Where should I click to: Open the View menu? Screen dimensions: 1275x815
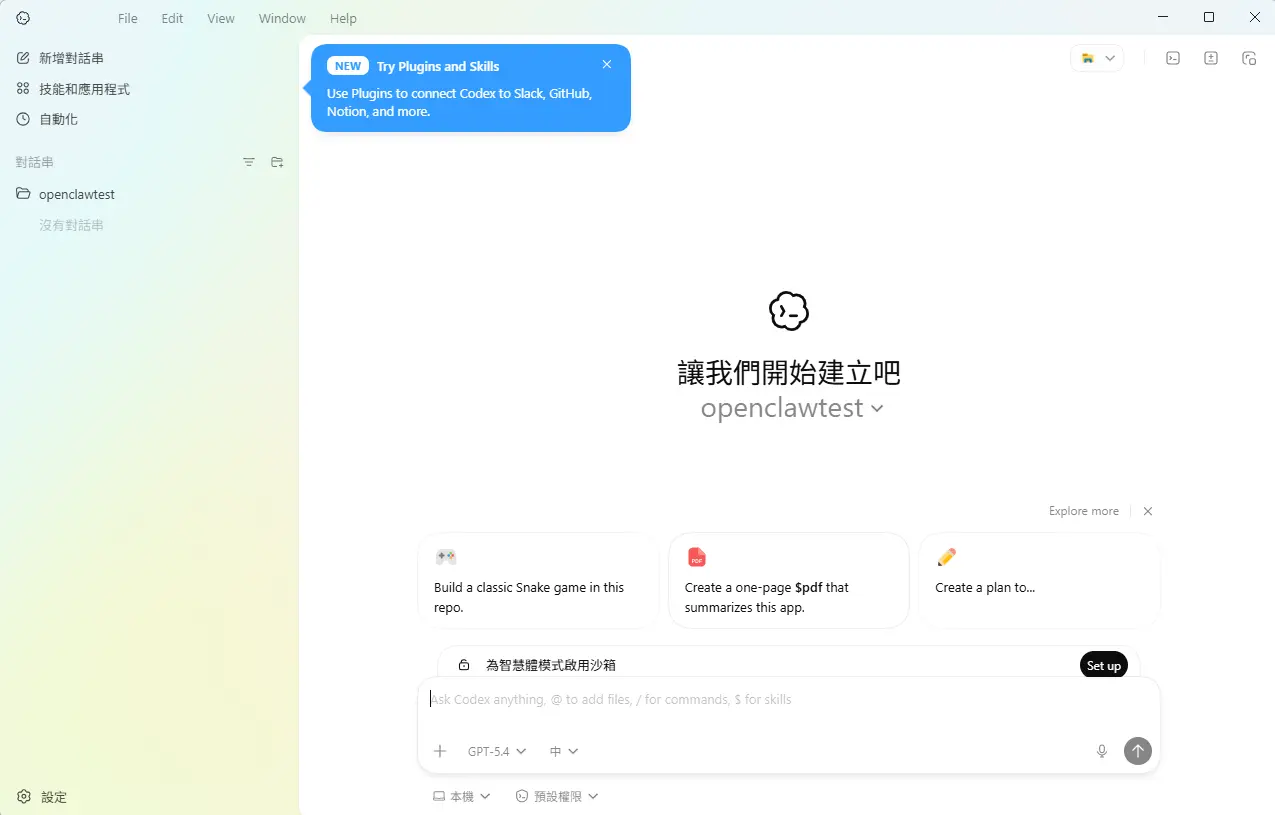pos(220,18)
